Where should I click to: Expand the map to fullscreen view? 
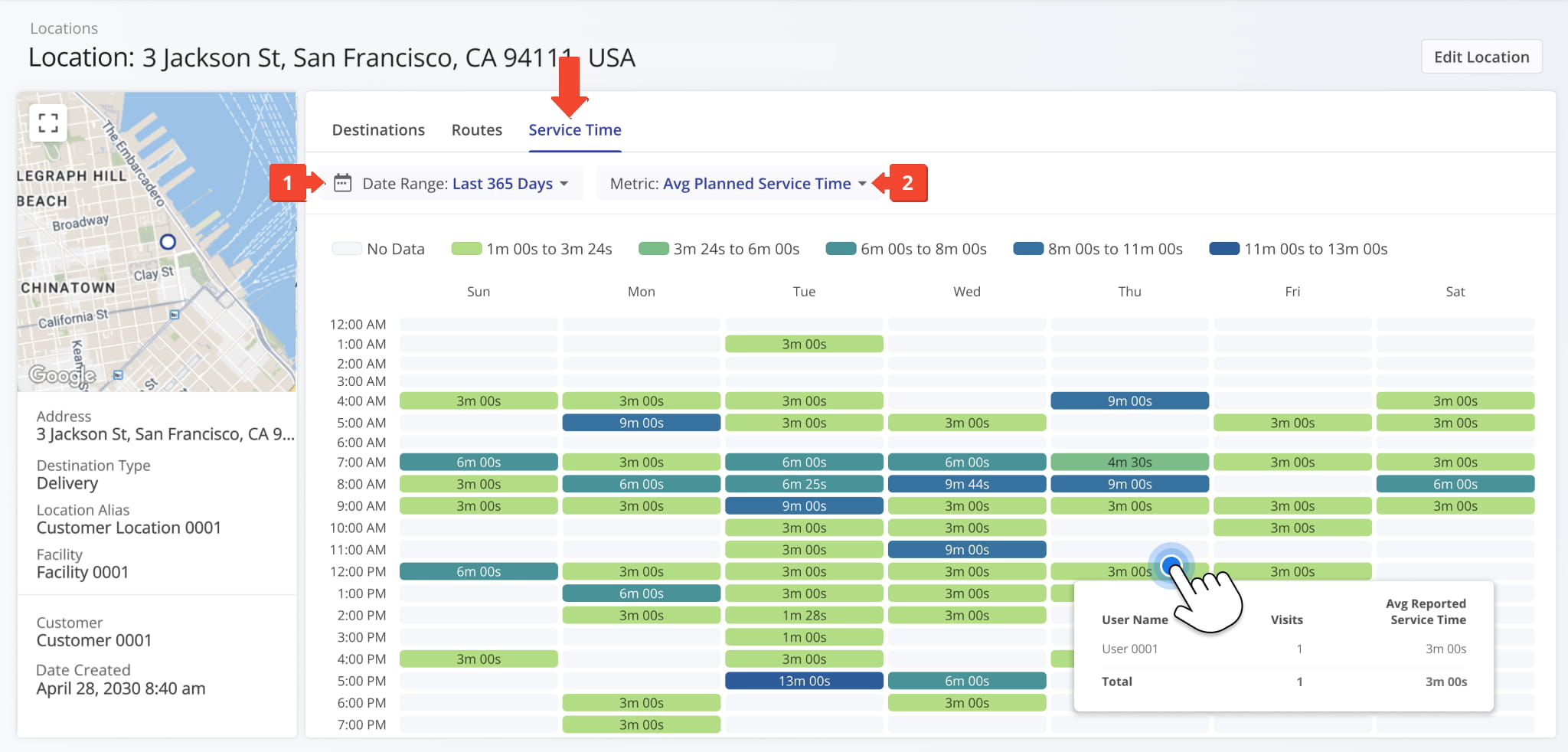pos(48,122)
